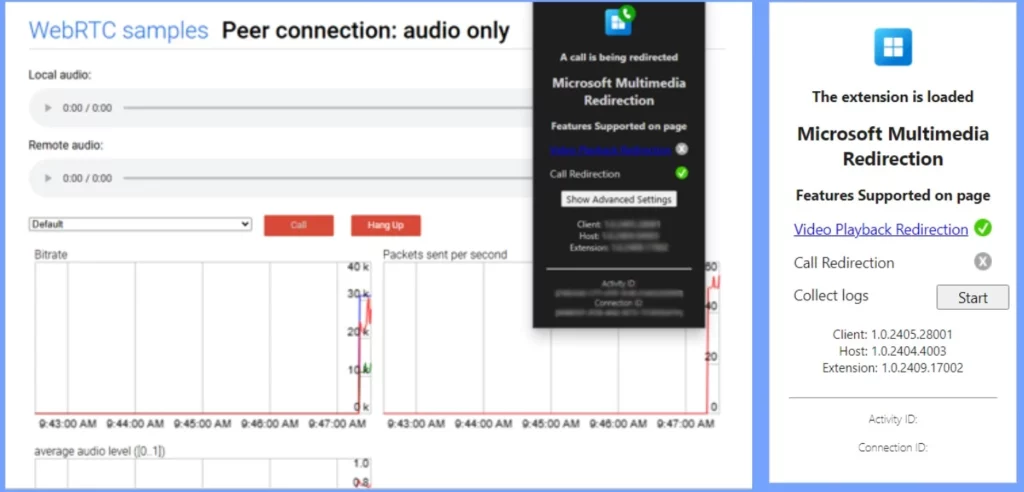The height and width of the screenshot is (492, 1024).
Task: Open Video Playback Redirection link in white panel
Action: coord(880,229)
